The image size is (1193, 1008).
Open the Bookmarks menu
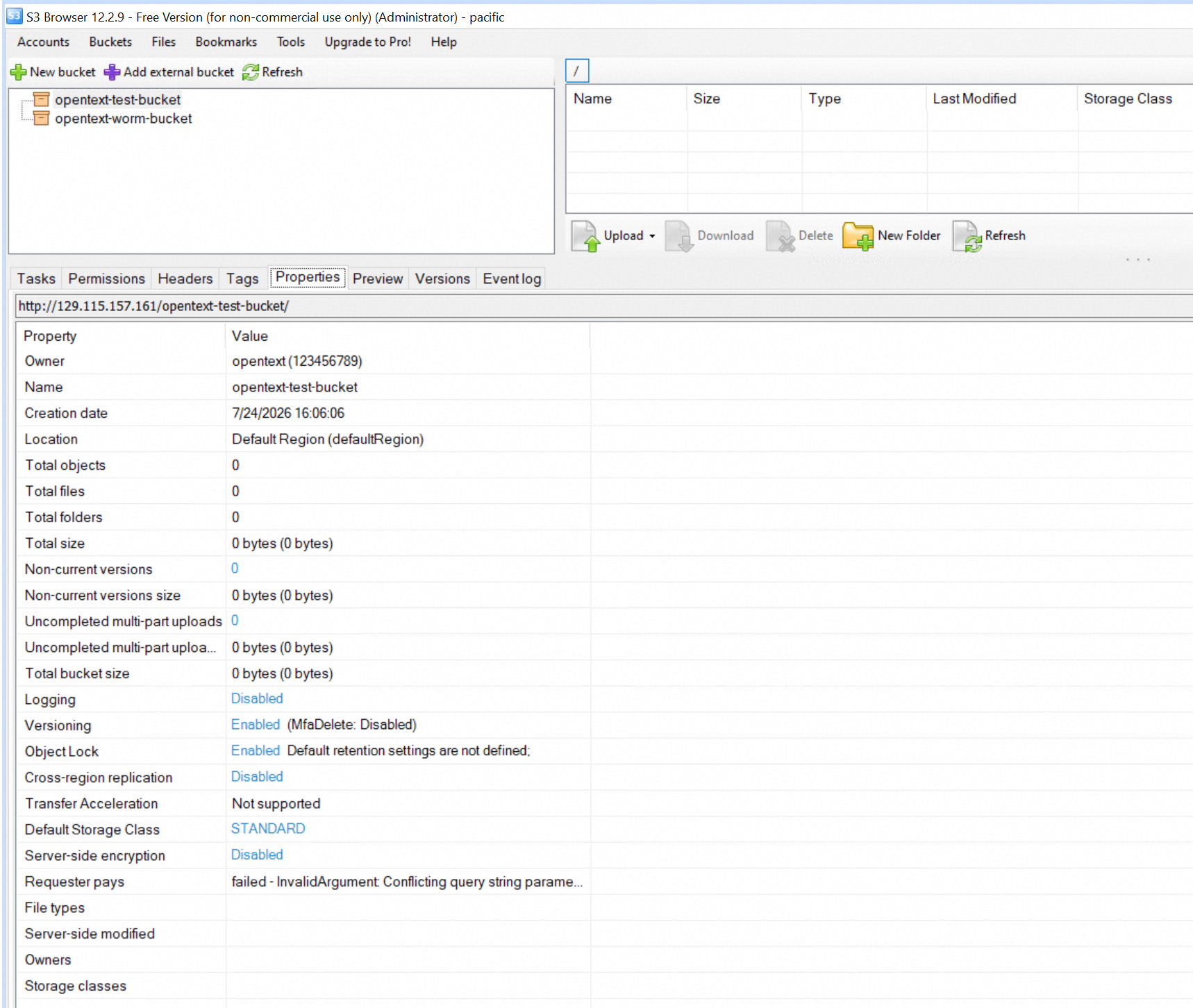coord(226,42)
